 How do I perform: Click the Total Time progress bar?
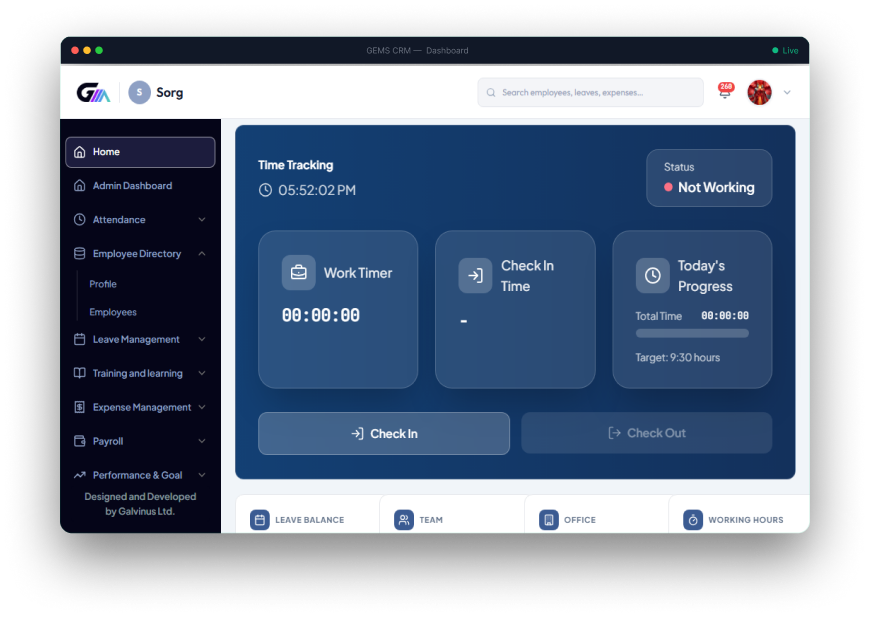[x=692, y=333]
